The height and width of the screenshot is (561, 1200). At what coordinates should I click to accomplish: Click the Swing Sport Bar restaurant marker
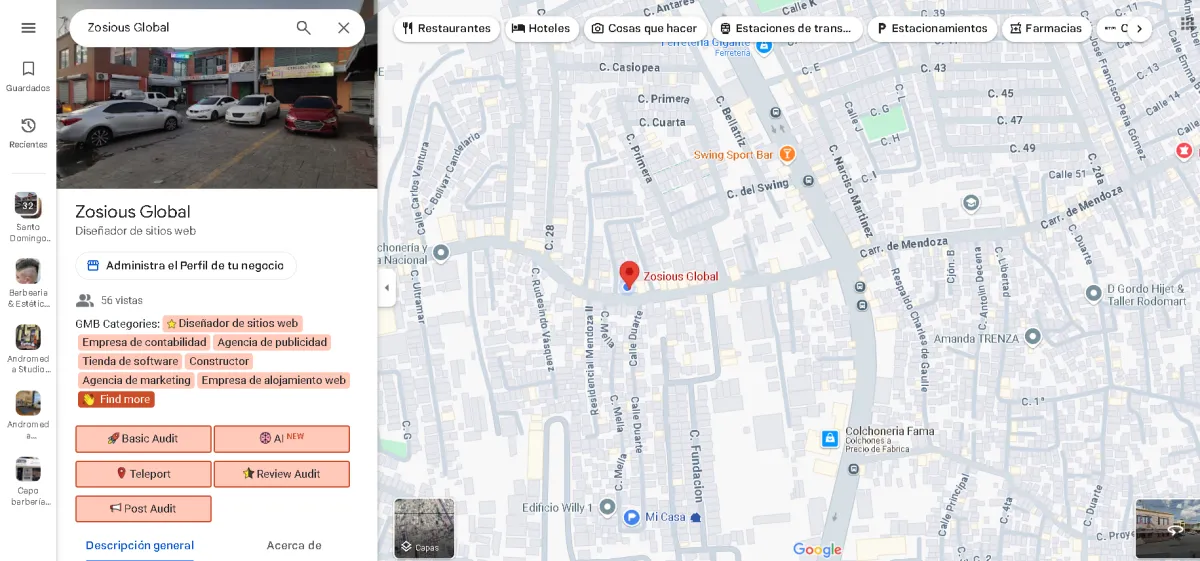point(787,154)
